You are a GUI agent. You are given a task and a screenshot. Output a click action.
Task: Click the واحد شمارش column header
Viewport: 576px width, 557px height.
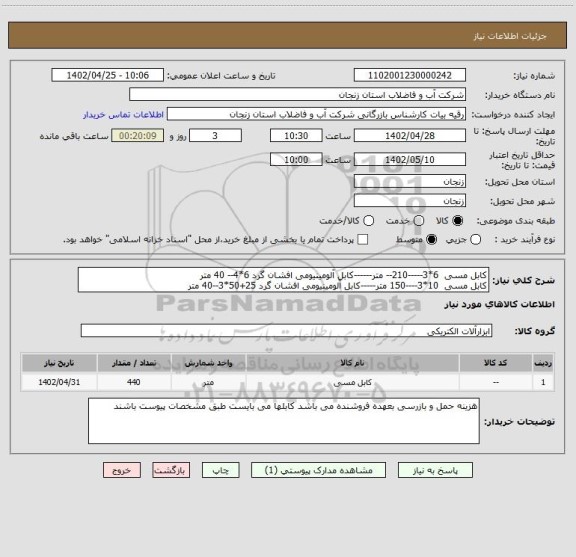point(208,363)
